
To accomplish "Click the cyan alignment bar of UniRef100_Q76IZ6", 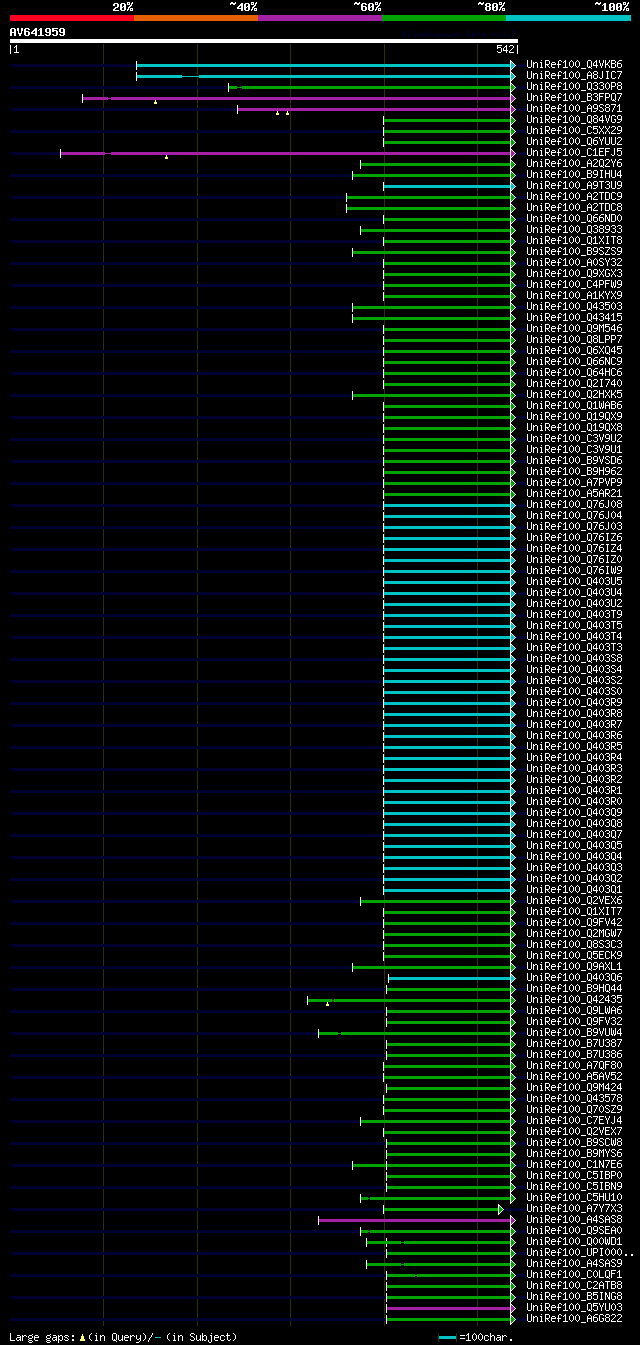I will [x=448, y=538].
